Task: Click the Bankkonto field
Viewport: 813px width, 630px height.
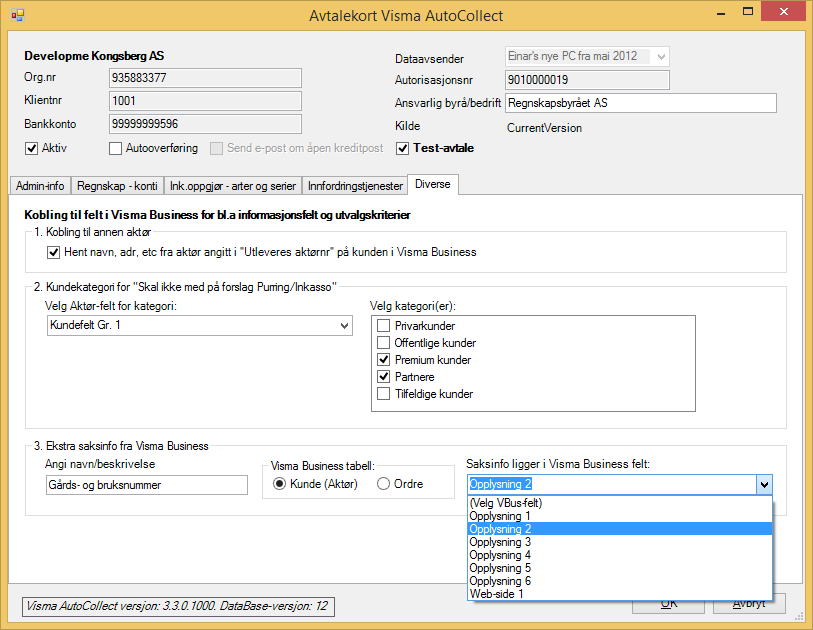Action: 205,123
